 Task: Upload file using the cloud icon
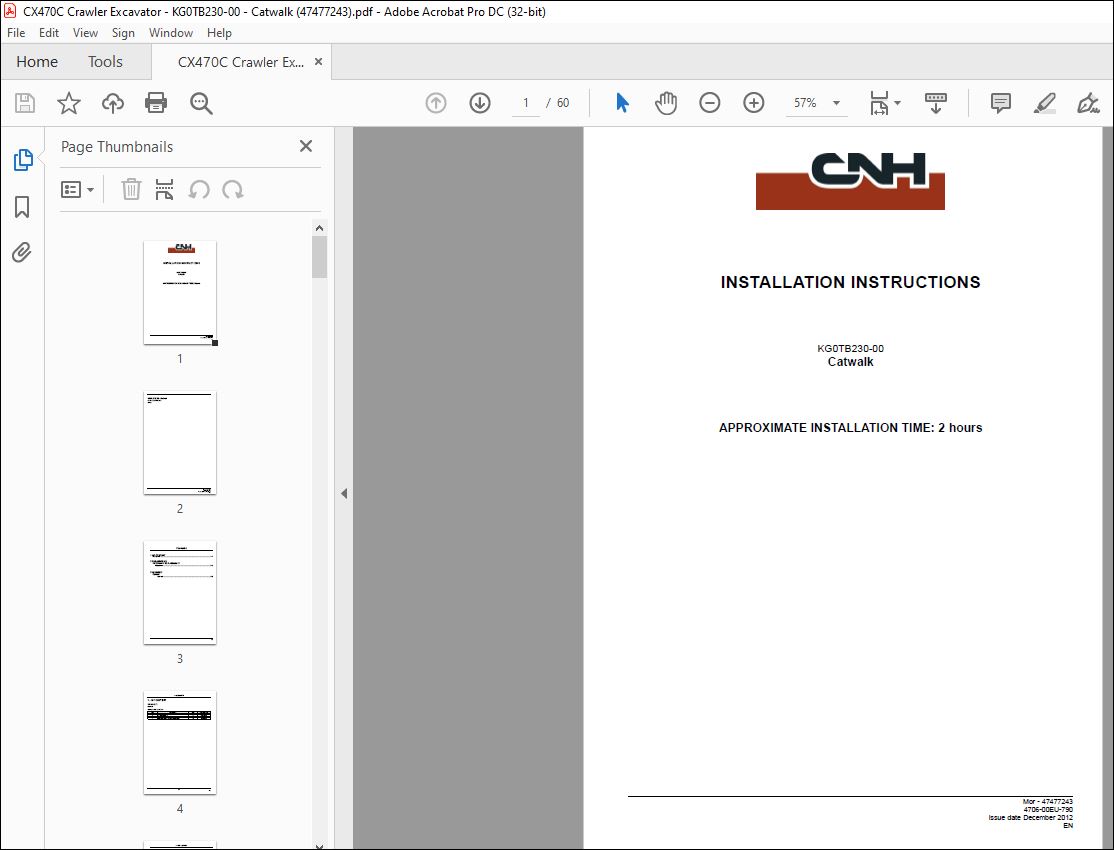pyautogui.click(x=112, y=103)
